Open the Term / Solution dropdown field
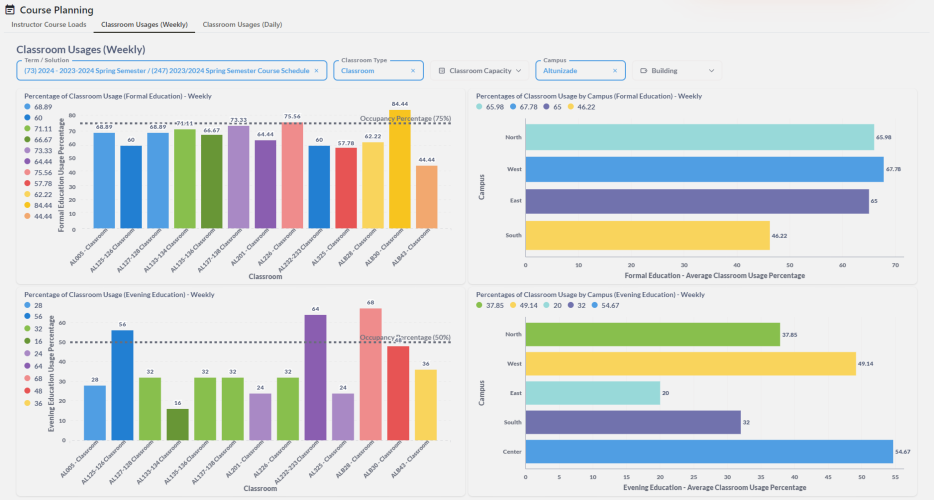This screenshot has width=934, height=500. click(172, 70)
